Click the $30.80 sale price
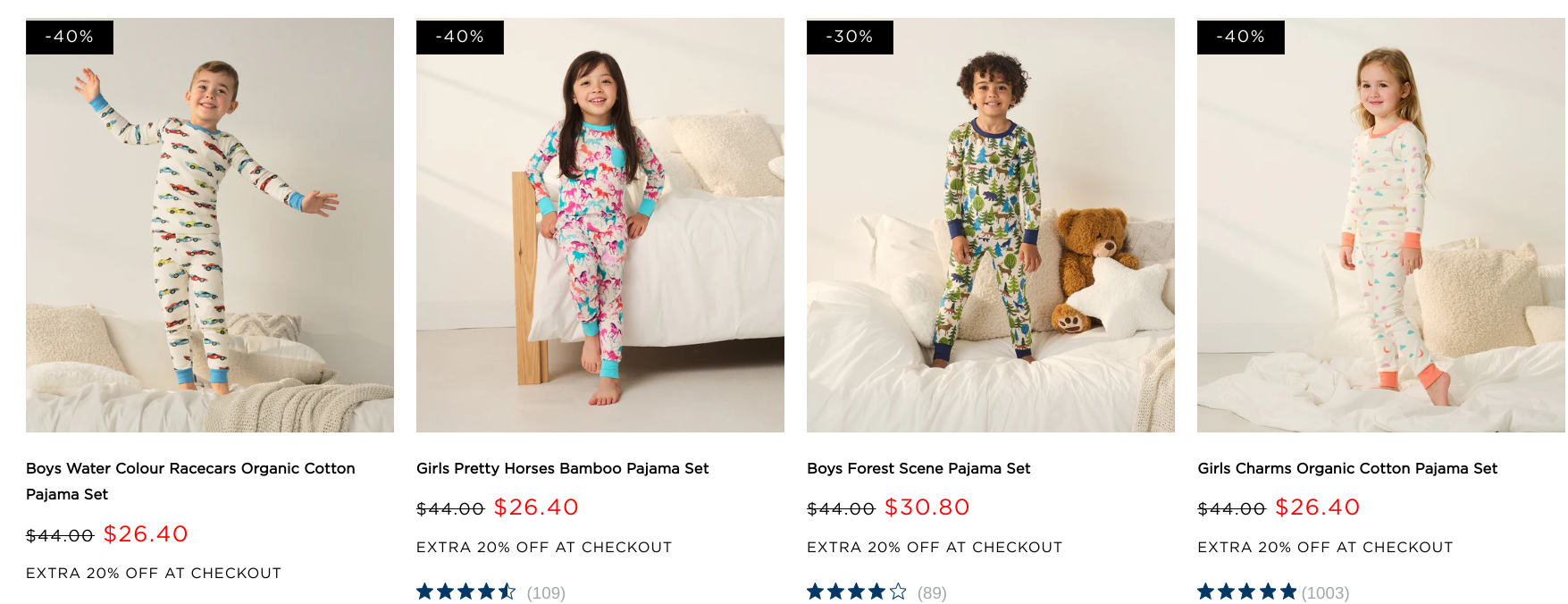Image resolution: width=1568 pixels, height=604 pixels. [x=927, y=508]
